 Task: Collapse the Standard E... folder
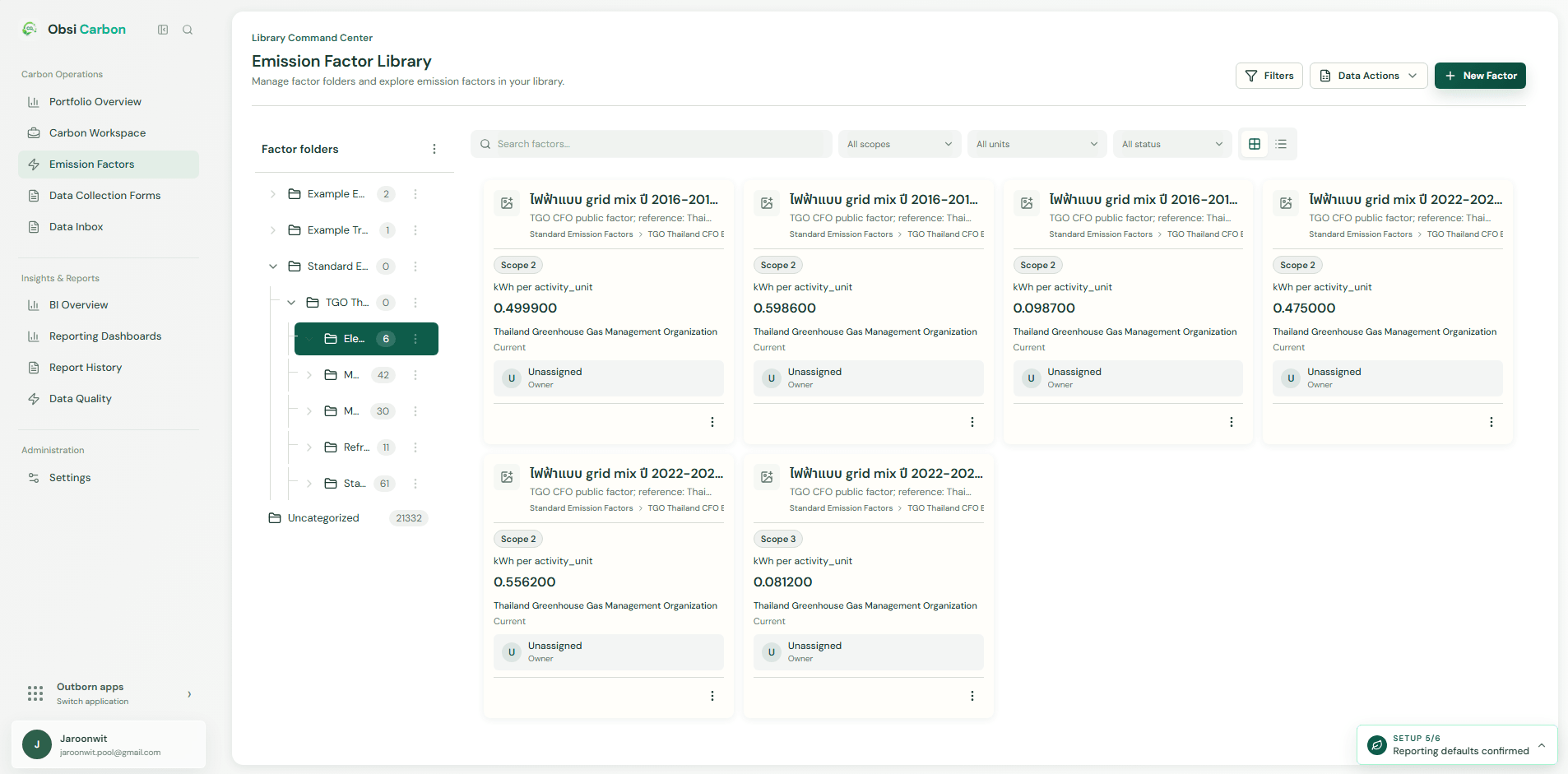tap(273, 266)
